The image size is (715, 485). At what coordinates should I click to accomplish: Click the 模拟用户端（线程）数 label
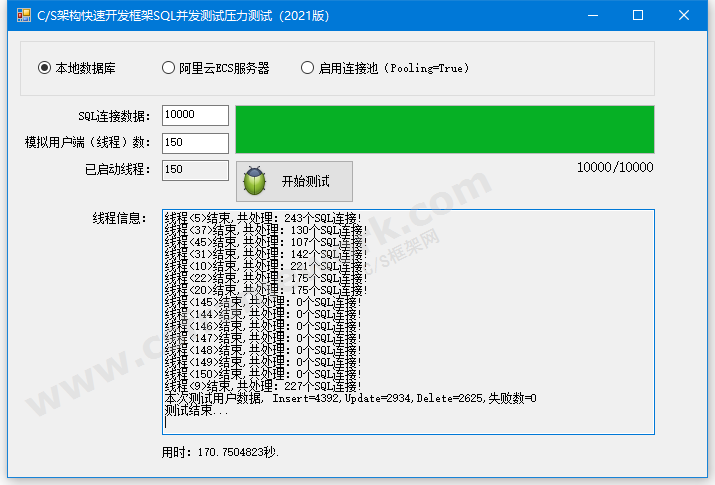click(87, 142)
